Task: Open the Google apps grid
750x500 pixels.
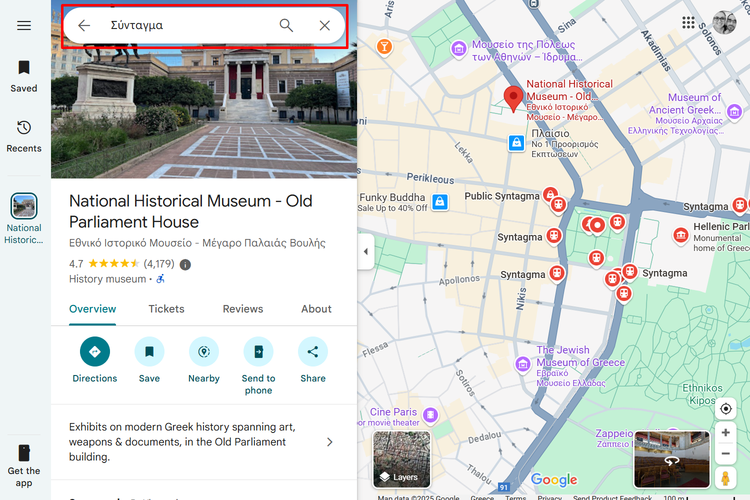Action: (x=688, y=22)
